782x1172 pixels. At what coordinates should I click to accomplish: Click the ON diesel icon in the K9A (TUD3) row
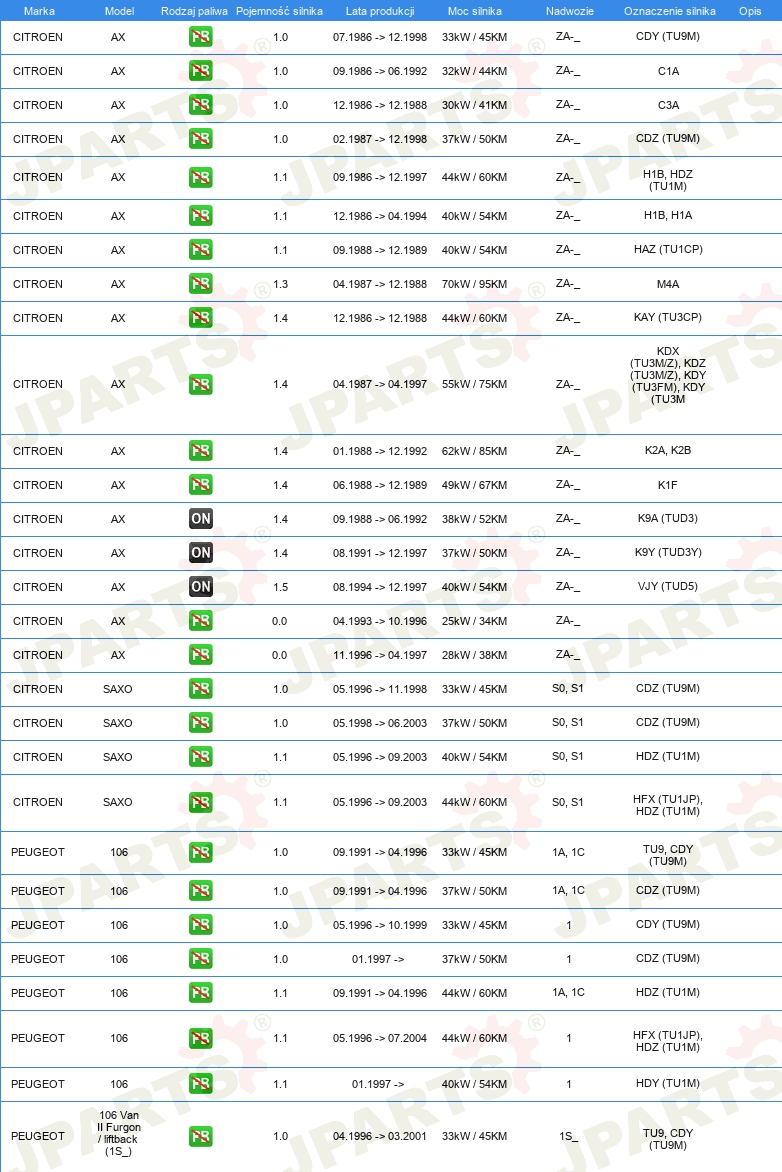[200, 519]
